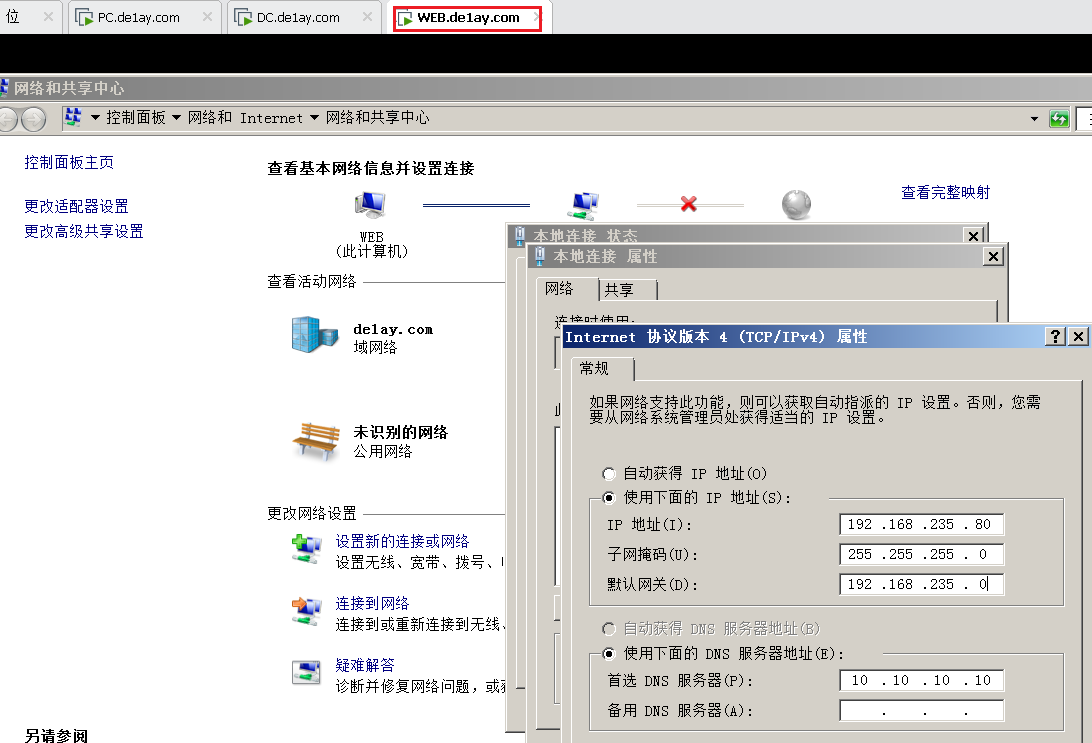The height and width of the screenshot is (743, 1092).
Task: Open 更改适配器设置 link
Action: (76, 206)
